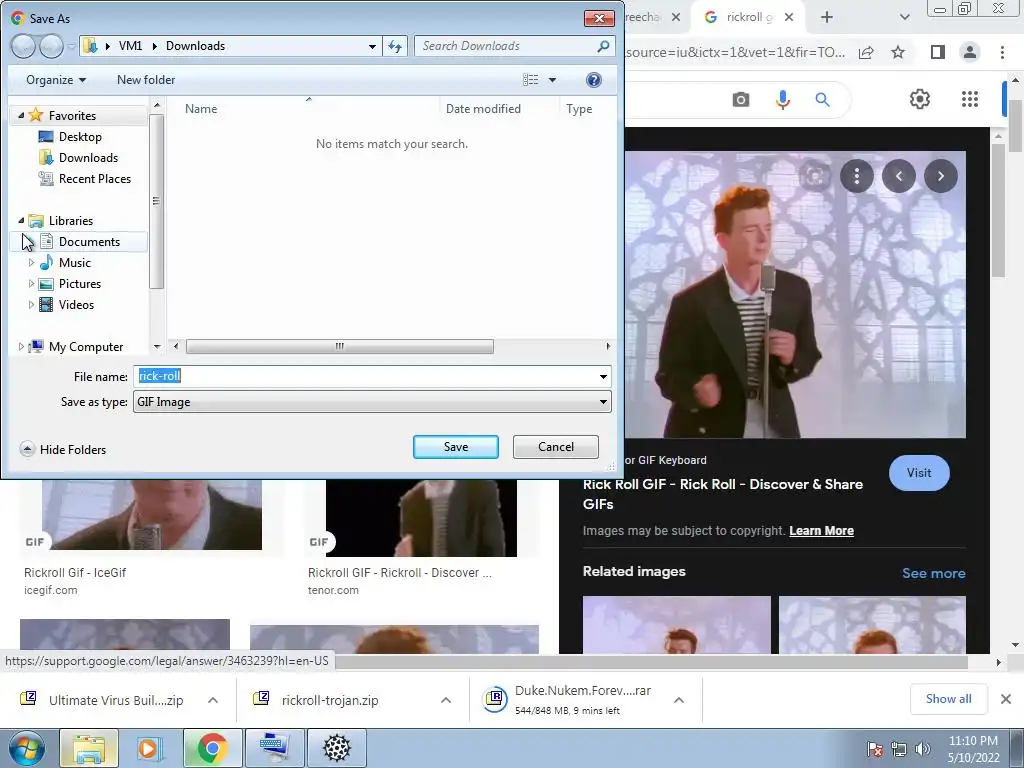Open image preview three-dot options
The width and height of the screenshot is (1024, 768).
857,176
